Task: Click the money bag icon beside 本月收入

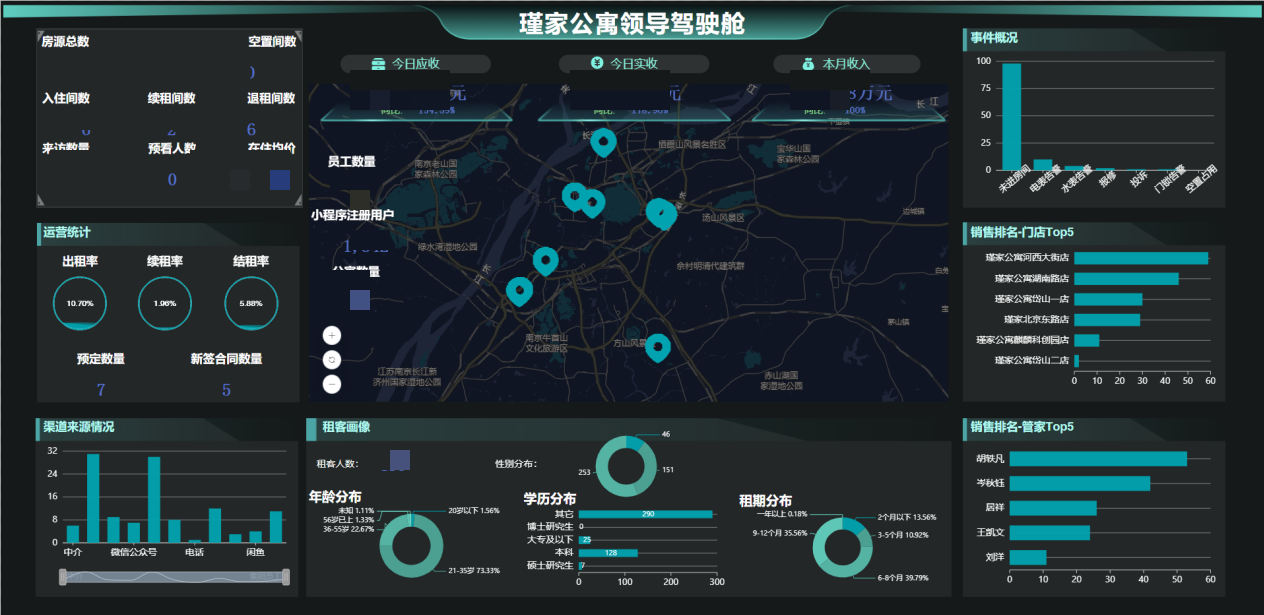Action: coord(808,64)
